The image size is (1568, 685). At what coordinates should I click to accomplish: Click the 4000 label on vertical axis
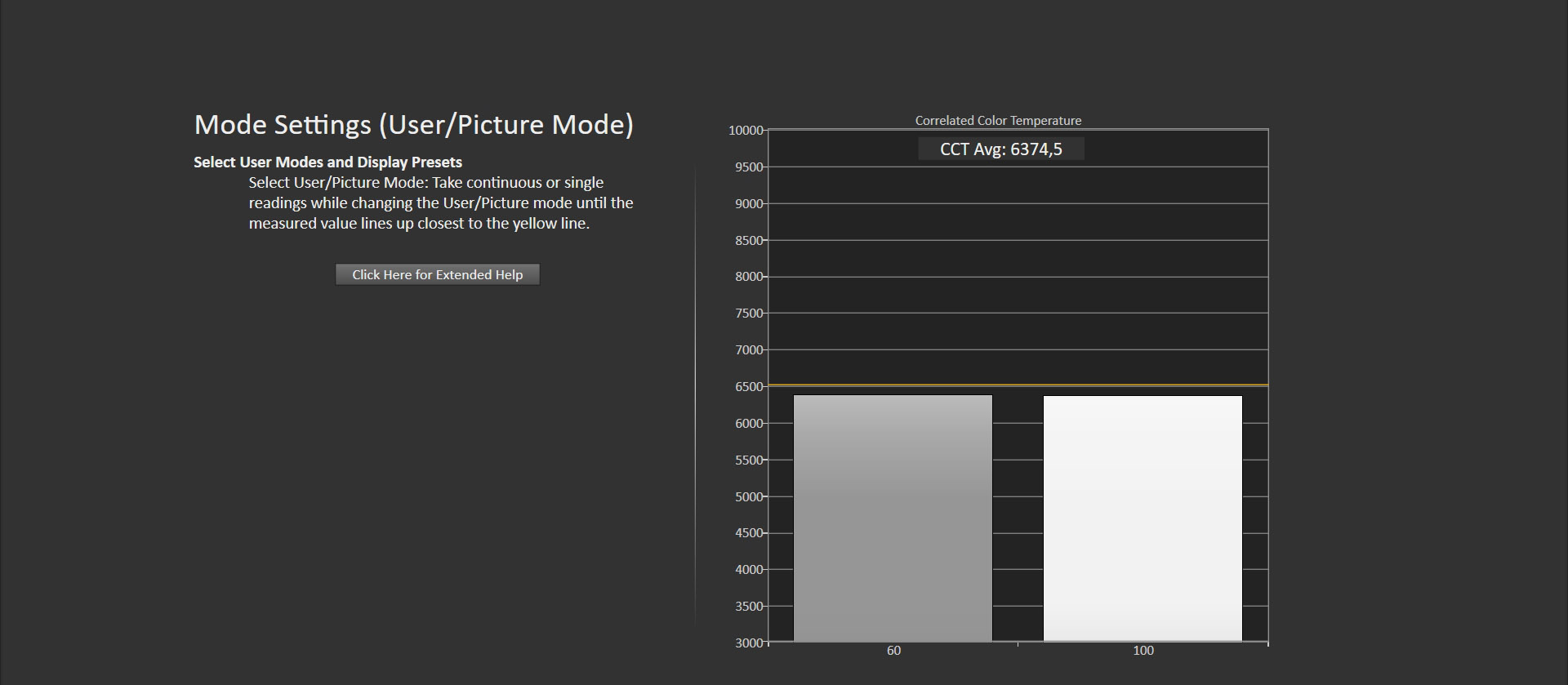749,570
